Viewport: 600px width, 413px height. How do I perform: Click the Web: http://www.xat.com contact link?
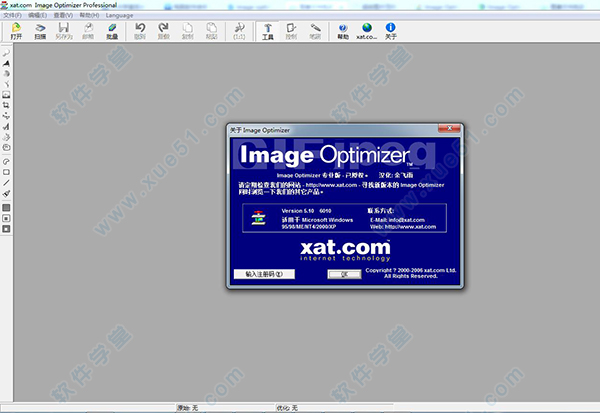pyautogui.click(x=403, y=227)
